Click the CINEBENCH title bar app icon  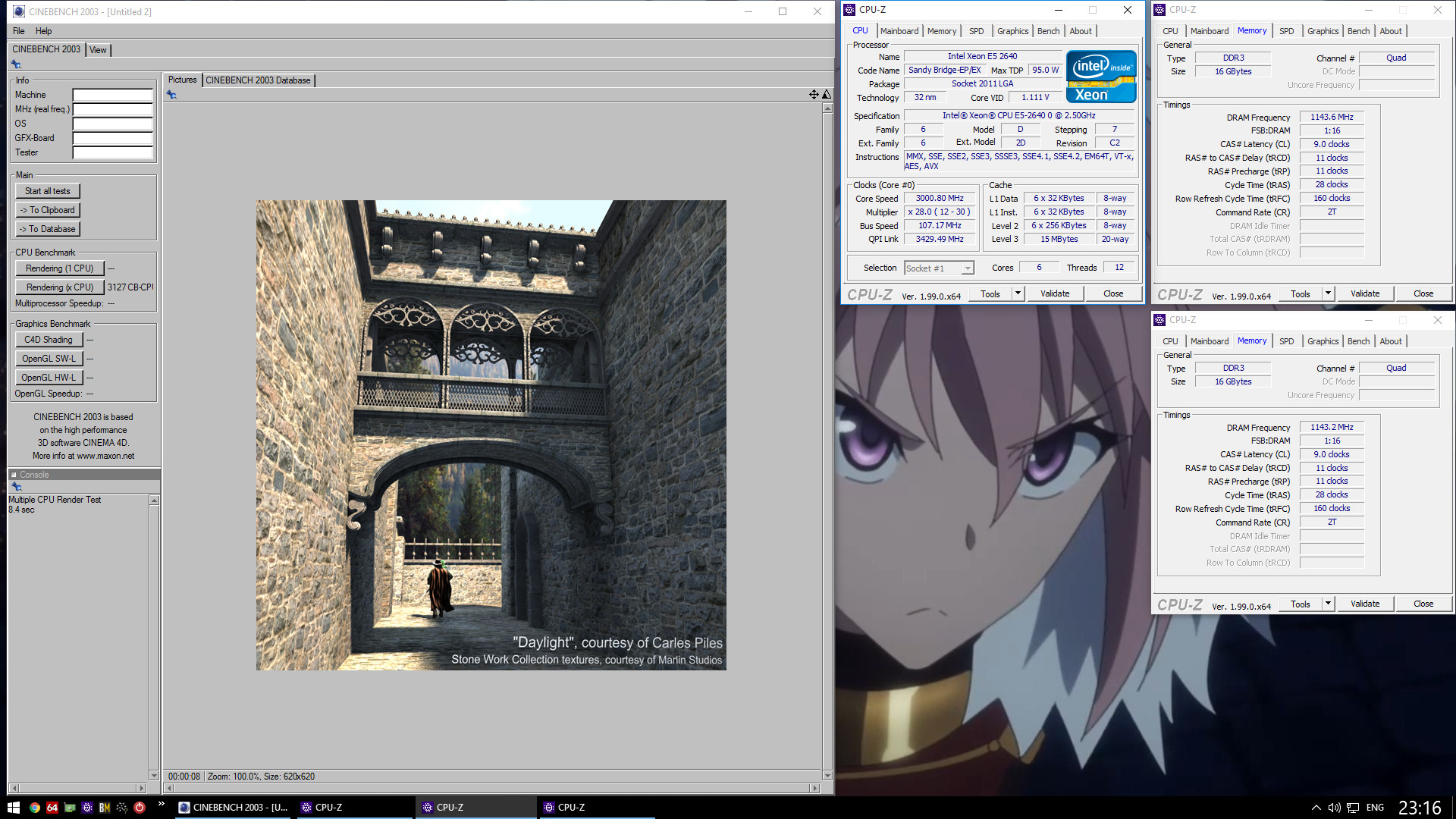18,11
